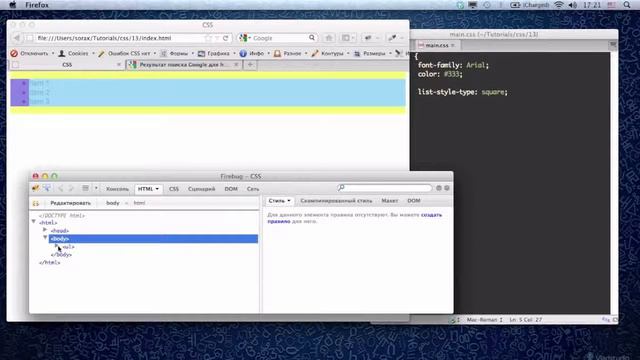
Task: Open the Firefox menu in the menu bar
Action: (x=37, y=5)
